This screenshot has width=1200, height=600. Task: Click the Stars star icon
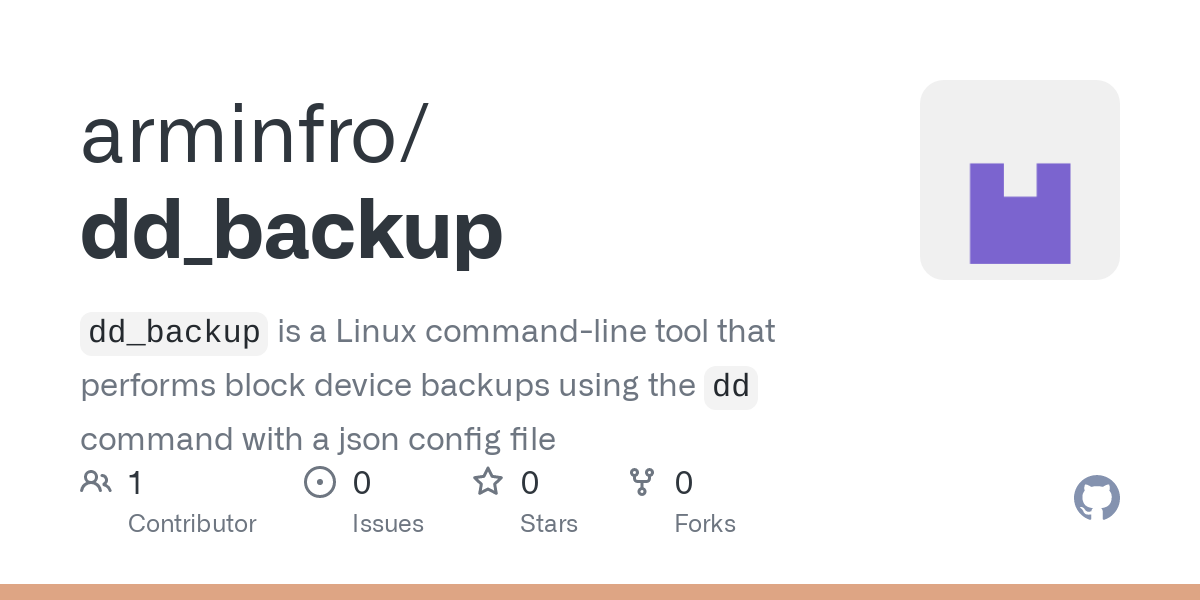tap(488, 482)
